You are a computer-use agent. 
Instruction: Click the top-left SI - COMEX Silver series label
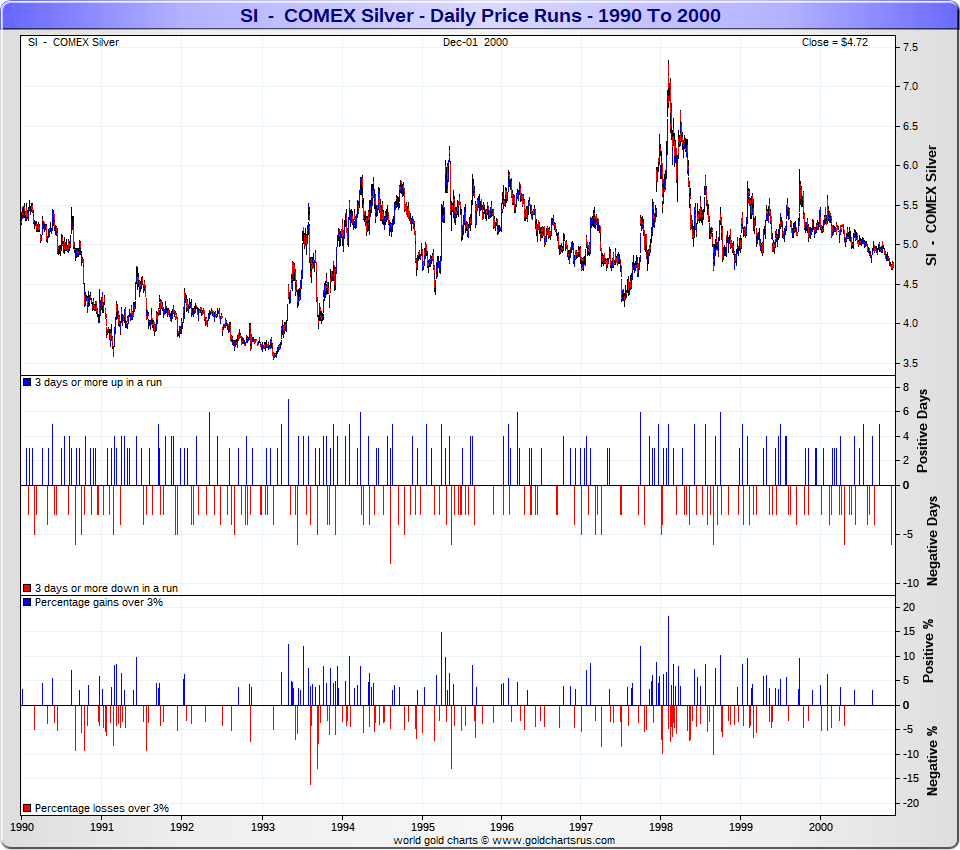pyautogui.click(x=73, y=42)
